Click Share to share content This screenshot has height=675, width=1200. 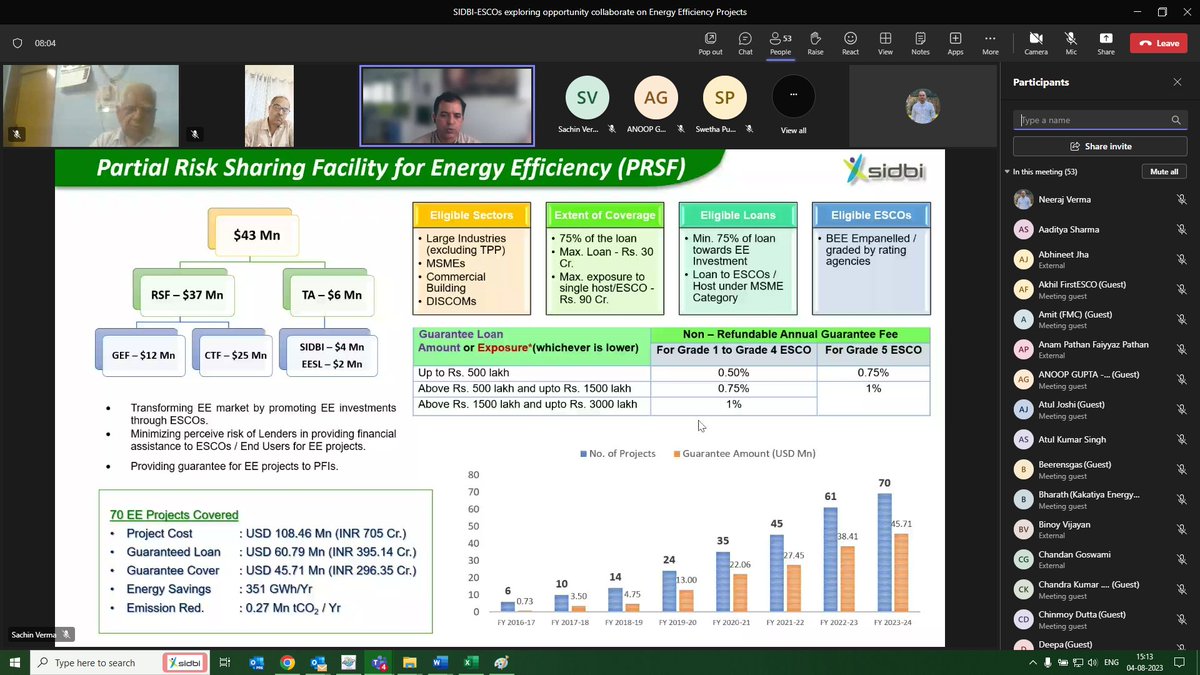tap(1106, 43)
